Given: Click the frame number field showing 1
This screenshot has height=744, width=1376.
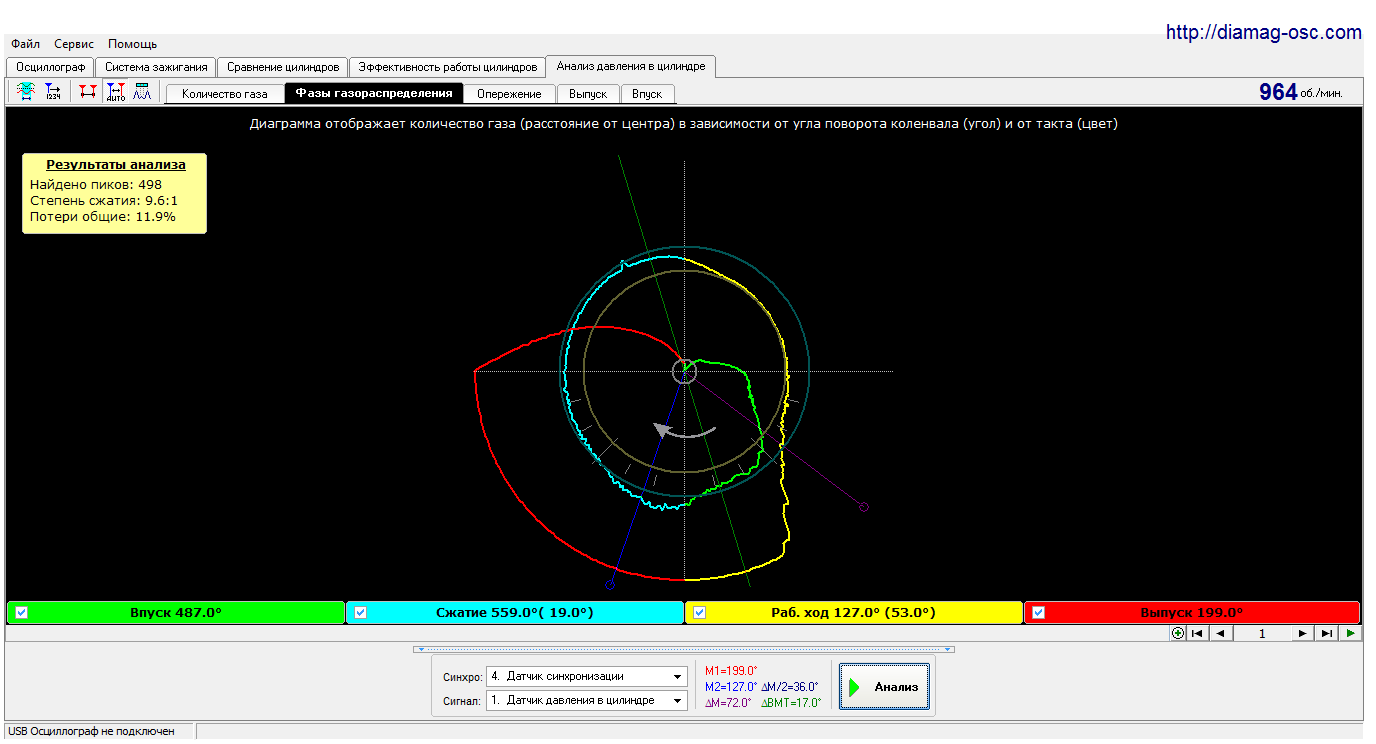Looking at the screenshot, I should (1262, 633).
